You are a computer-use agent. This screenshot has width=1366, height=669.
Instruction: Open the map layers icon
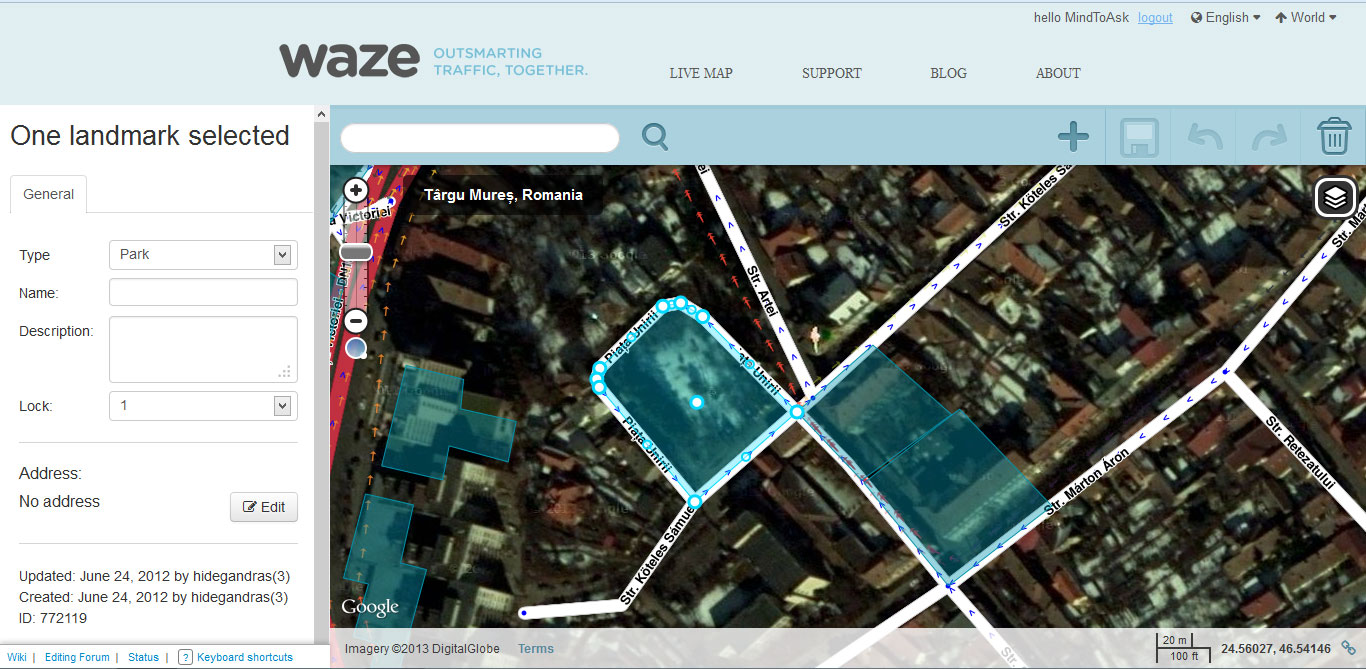(1335, 198)
